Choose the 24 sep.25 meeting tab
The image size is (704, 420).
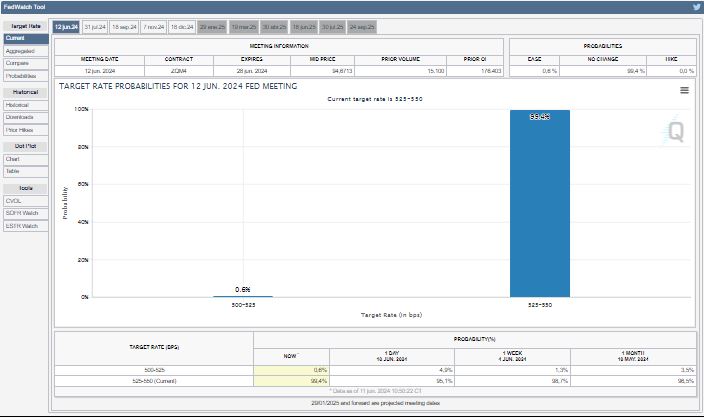(362, 26)
